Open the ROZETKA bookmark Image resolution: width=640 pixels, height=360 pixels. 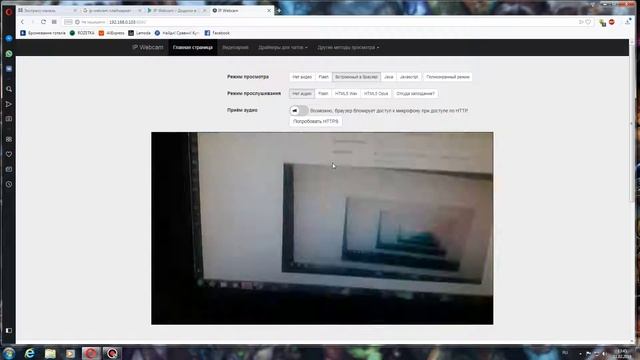82,33
